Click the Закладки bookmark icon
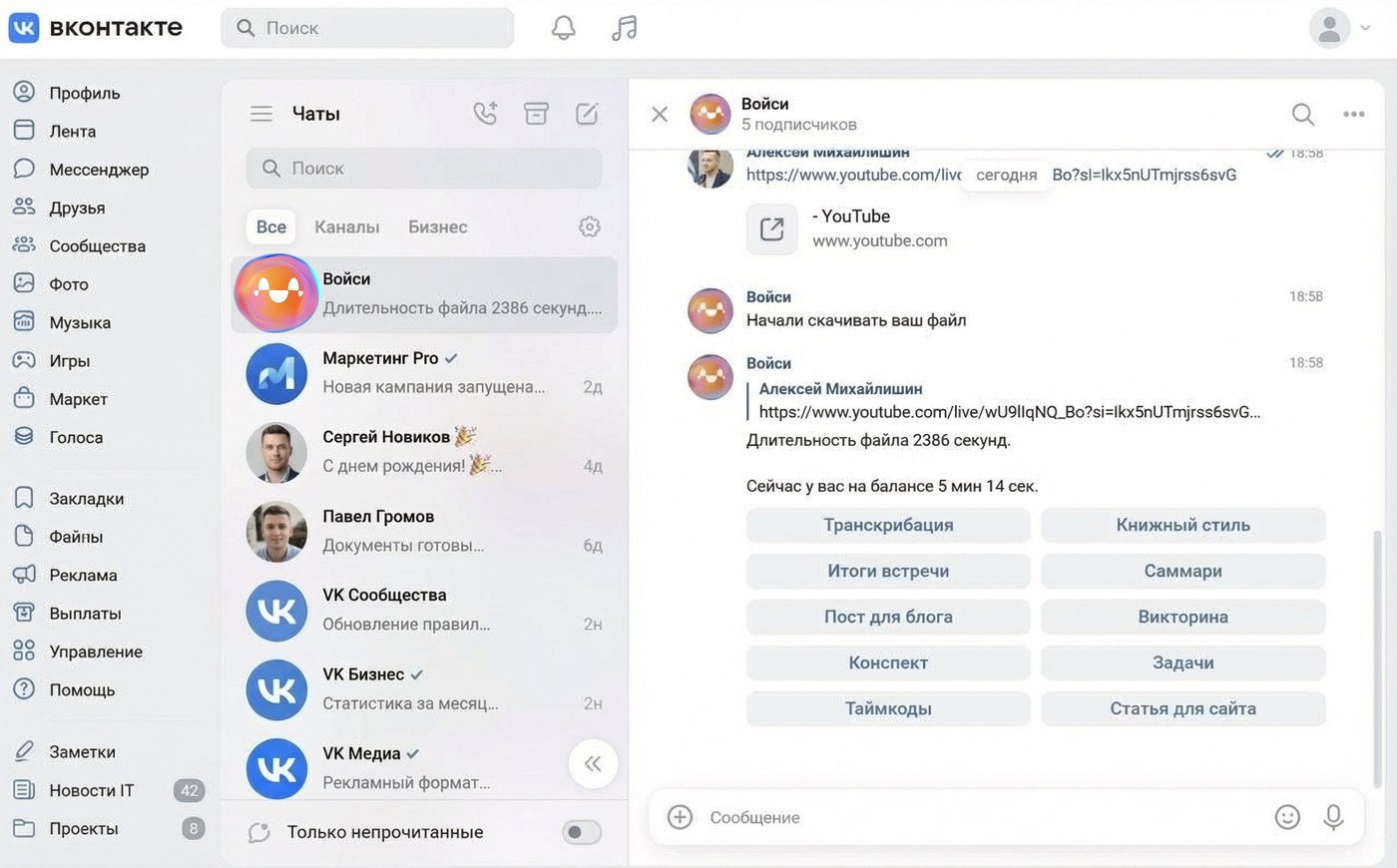Image resolution: width=1397 pixels, height=868 pixels. coord(24,498)
